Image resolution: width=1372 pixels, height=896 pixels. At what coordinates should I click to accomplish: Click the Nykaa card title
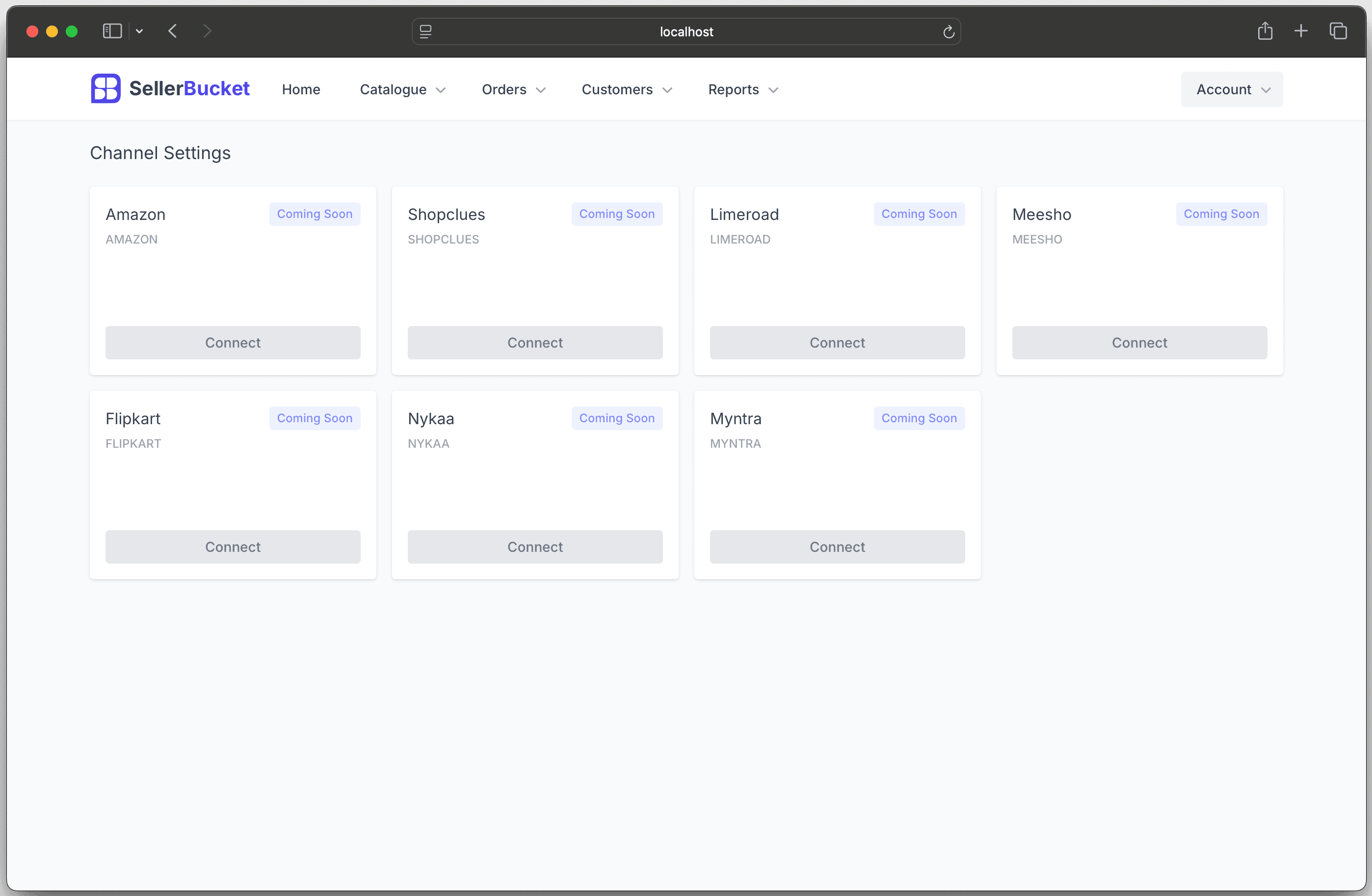[431, 419]
